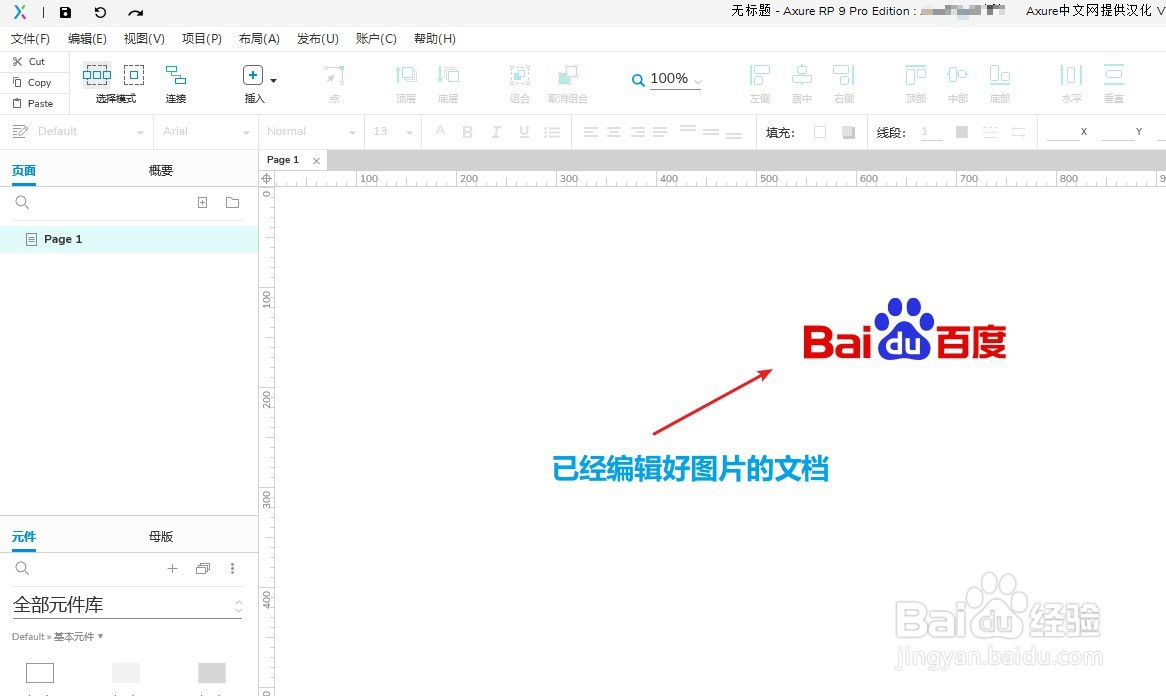
Task: Open the text color A picker
Action: tap(440, 132)
